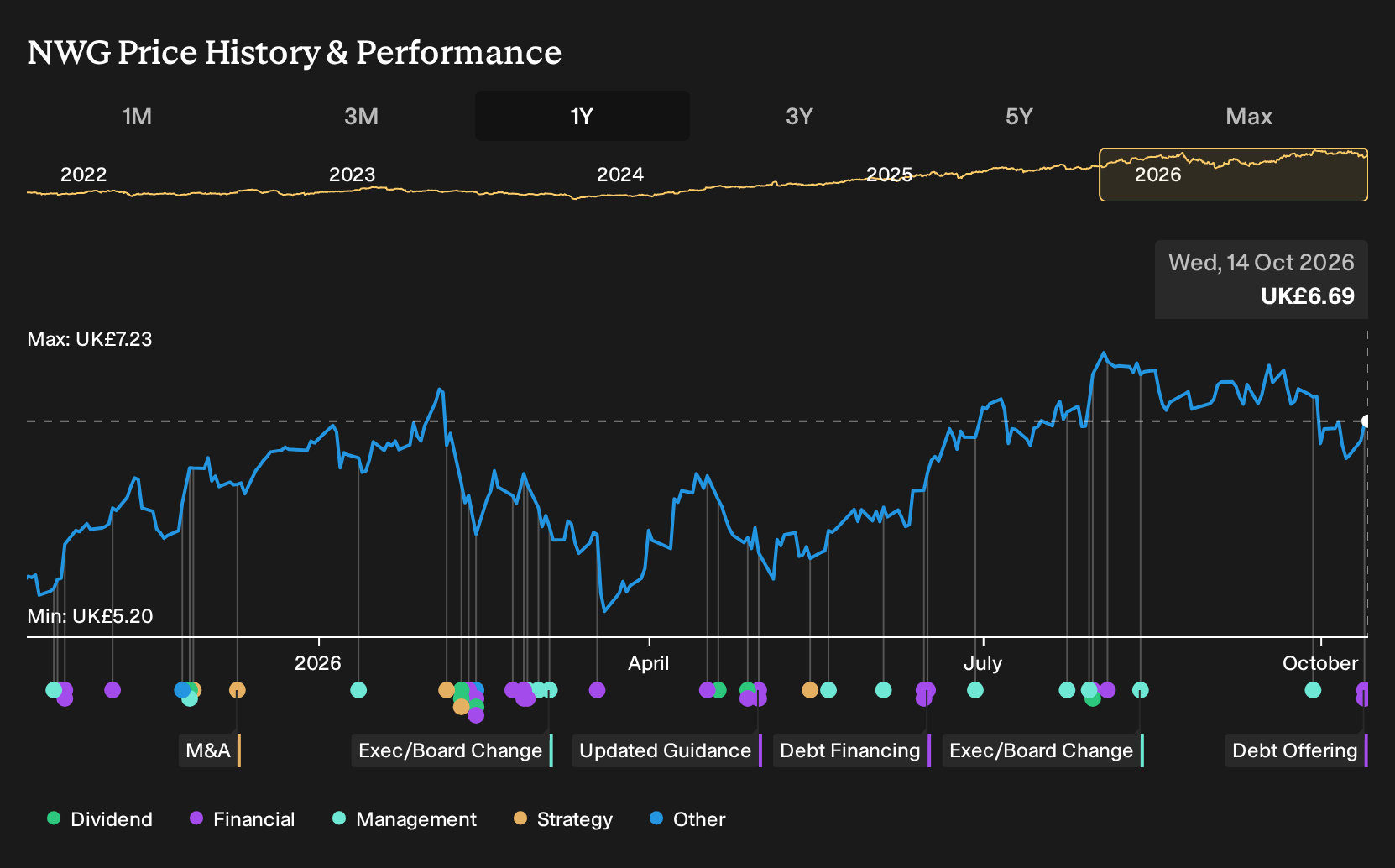Jump to 2022 on overview timeline
The image size is (1395, 868).
[84, 175]
